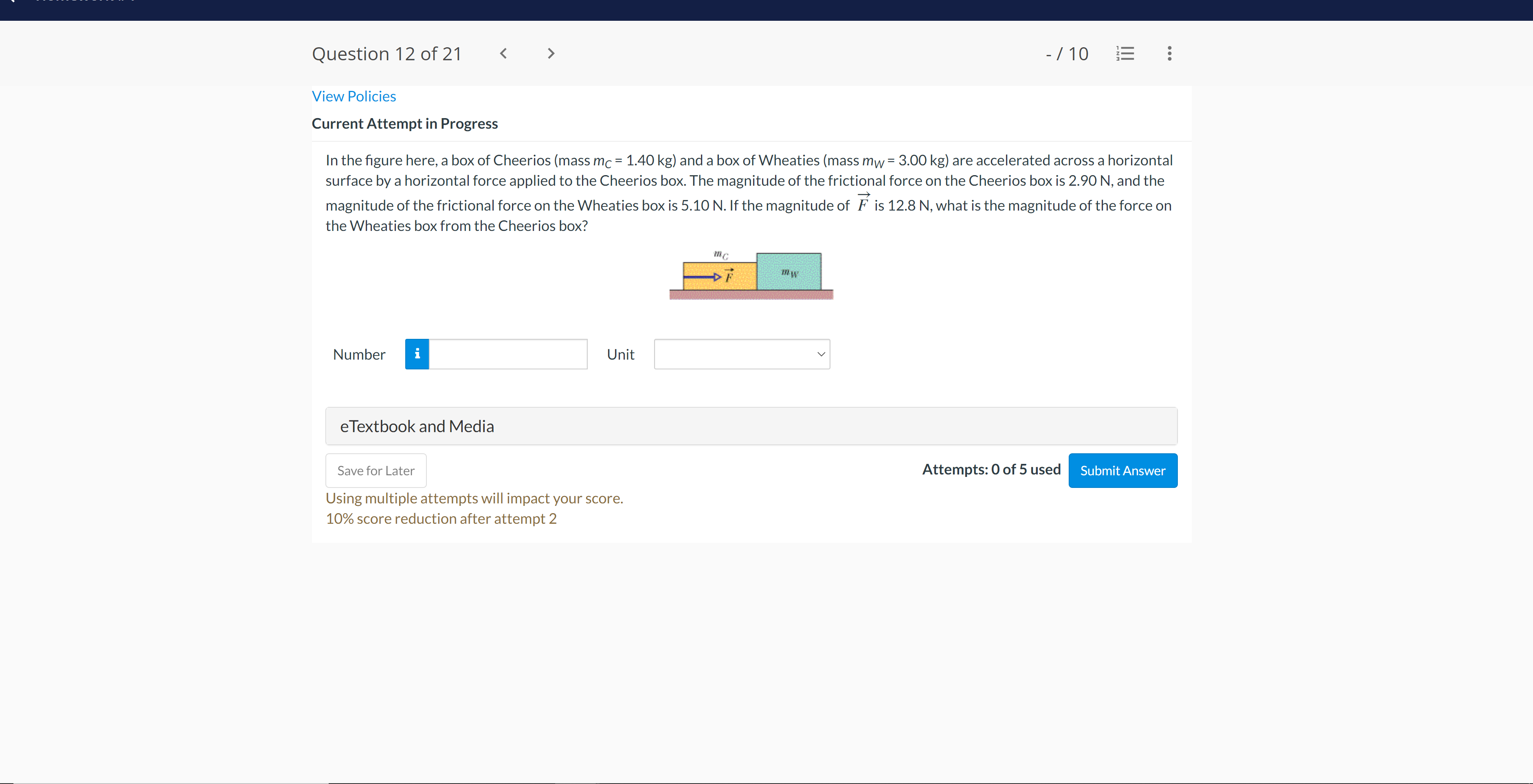Click the Save for Later button
This screenshot has width=1533, height=784.
tap(376, 470)
